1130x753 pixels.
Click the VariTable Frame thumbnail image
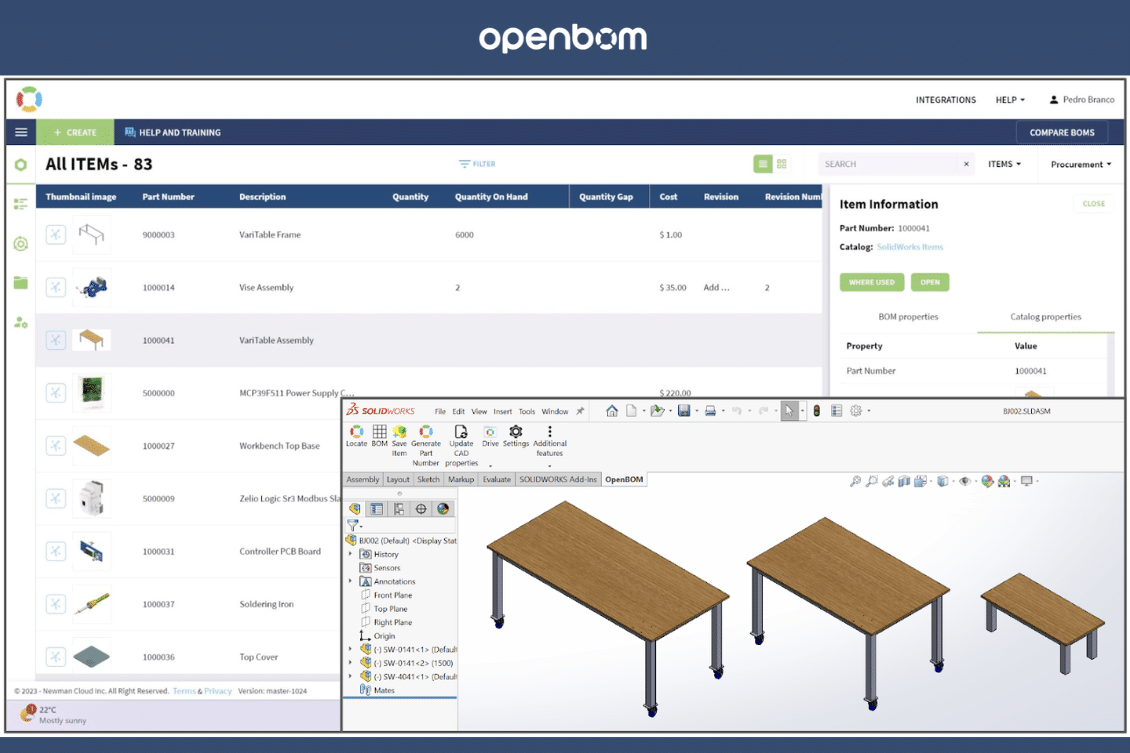[x=92, y=234]
